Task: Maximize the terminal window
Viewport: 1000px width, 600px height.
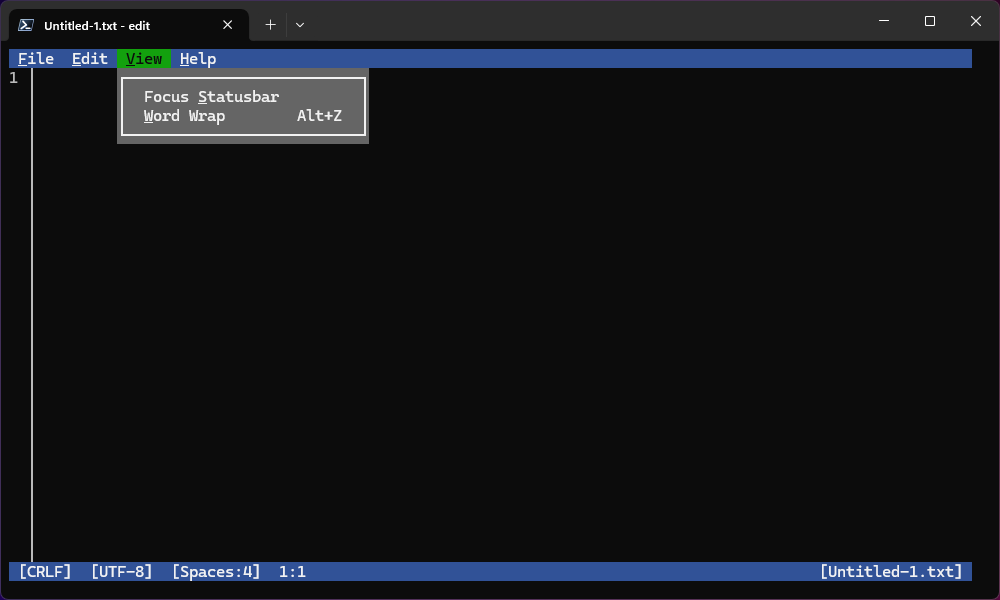Action: [x=930, y=21]
